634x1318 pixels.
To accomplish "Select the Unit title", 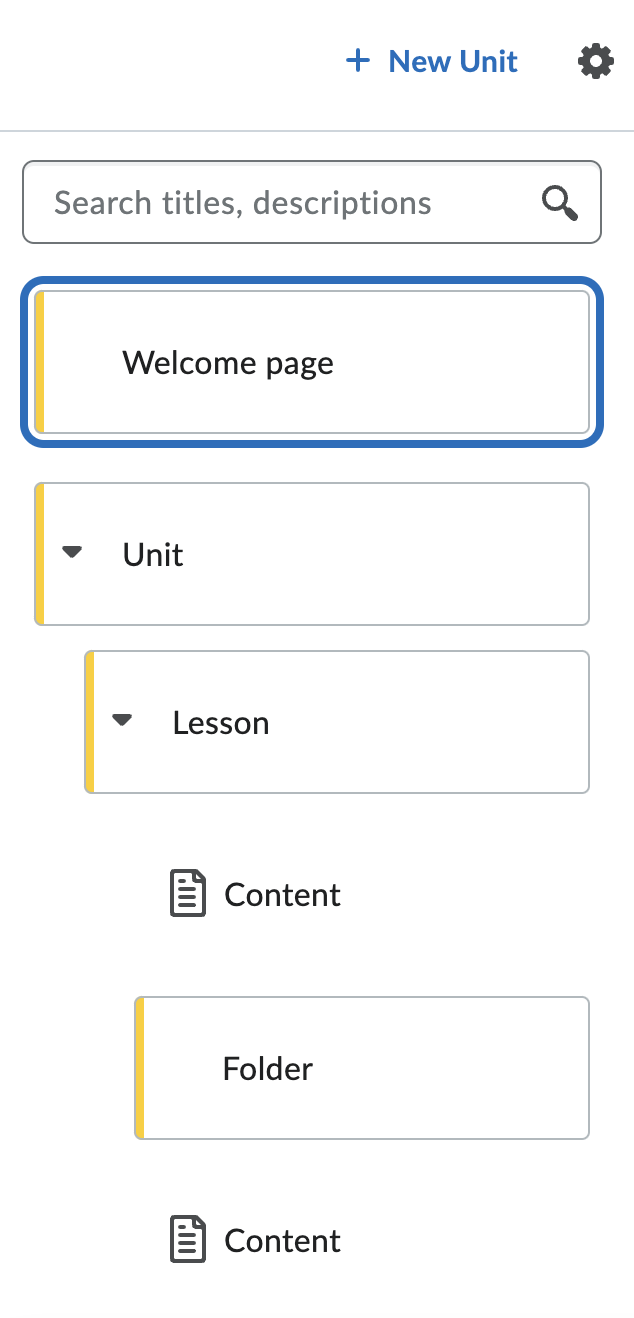I will [153, 555].
